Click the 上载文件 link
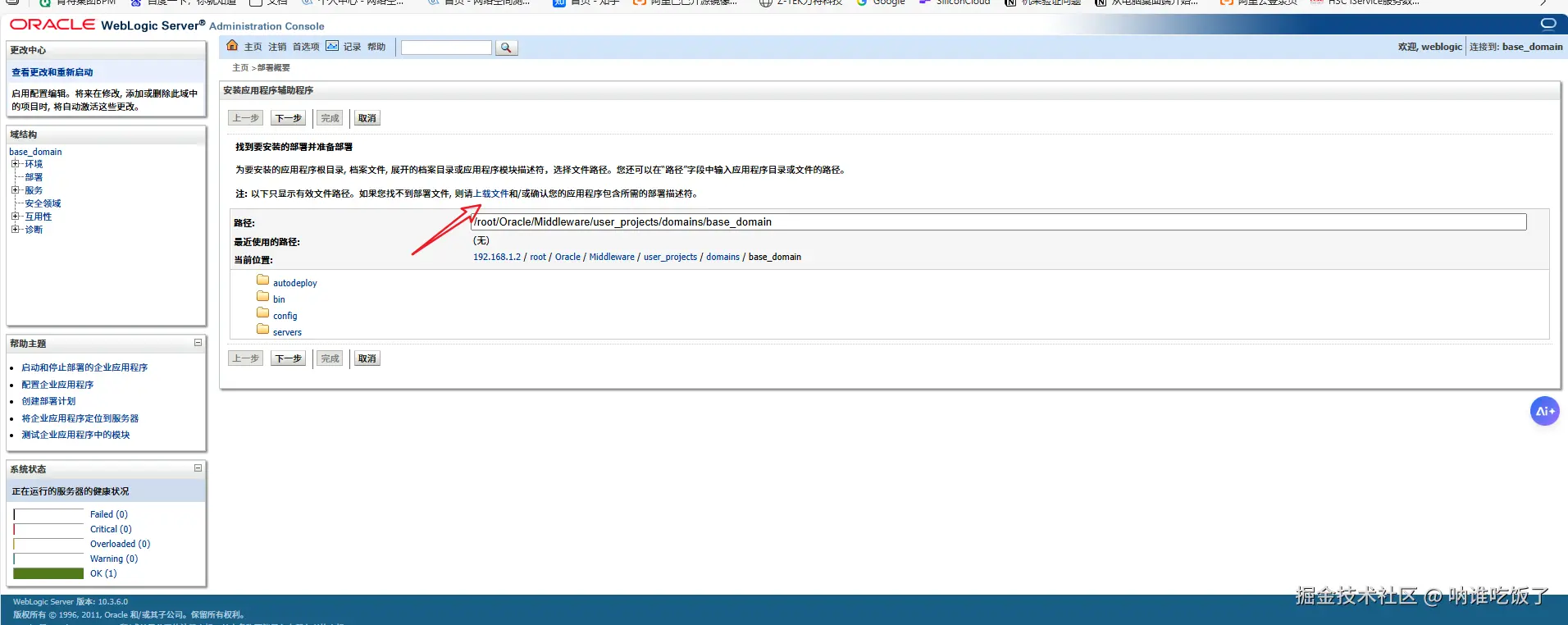 click(491, 194)
